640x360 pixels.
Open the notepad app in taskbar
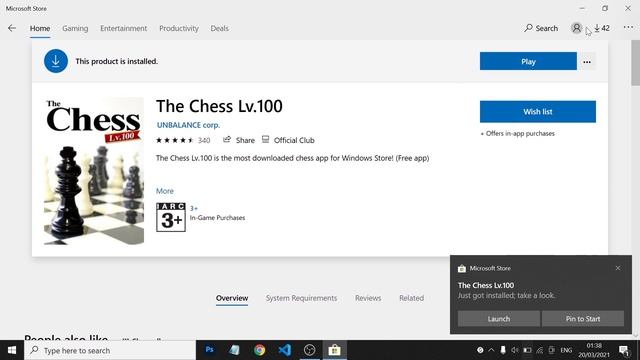(234, 350)
